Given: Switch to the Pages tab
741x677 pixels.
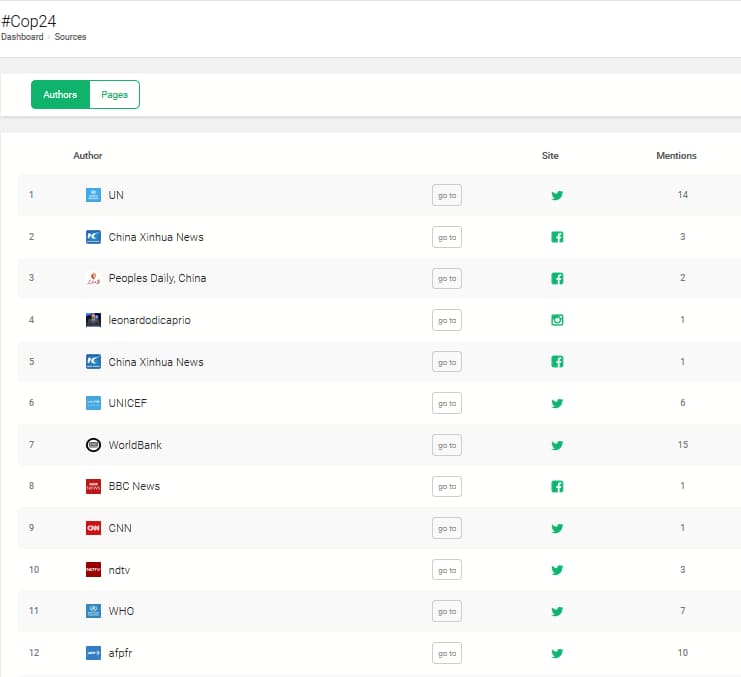Looking at the screenshot, I should [114, 94].
